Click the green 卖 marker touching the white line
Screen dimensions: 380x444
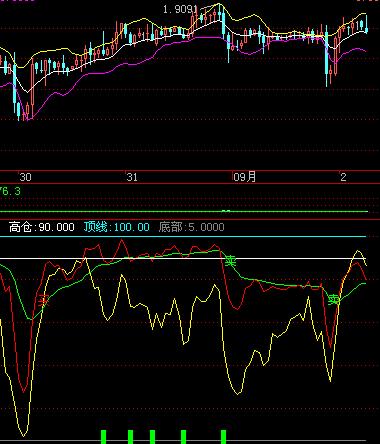[x=230, y=261]
